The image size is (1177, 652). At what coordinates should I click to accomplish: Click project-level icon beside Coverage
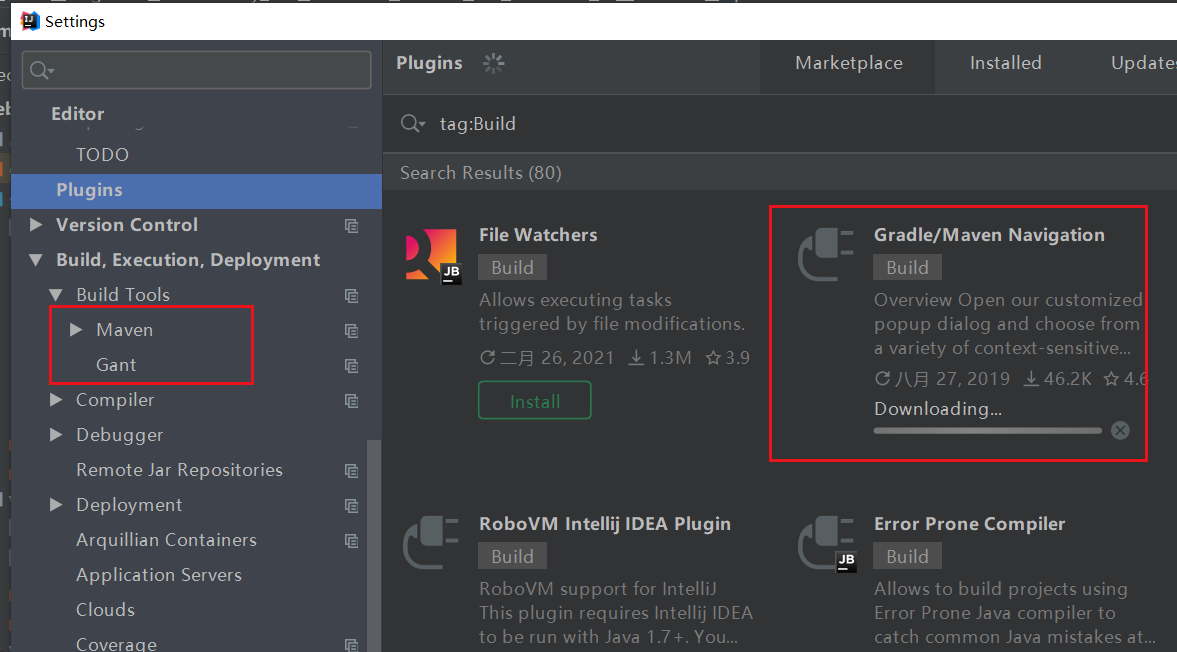point(351,644)
